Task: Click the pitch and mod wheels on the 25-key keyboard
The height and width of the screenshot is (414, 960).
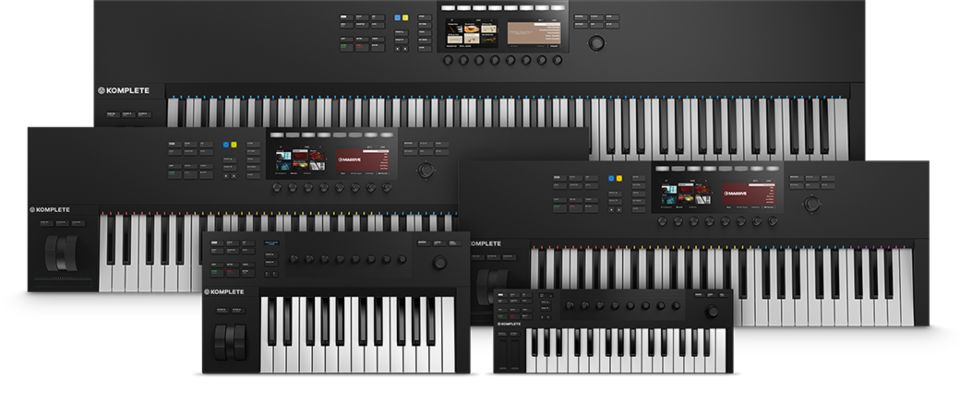Action: (230, 342)
